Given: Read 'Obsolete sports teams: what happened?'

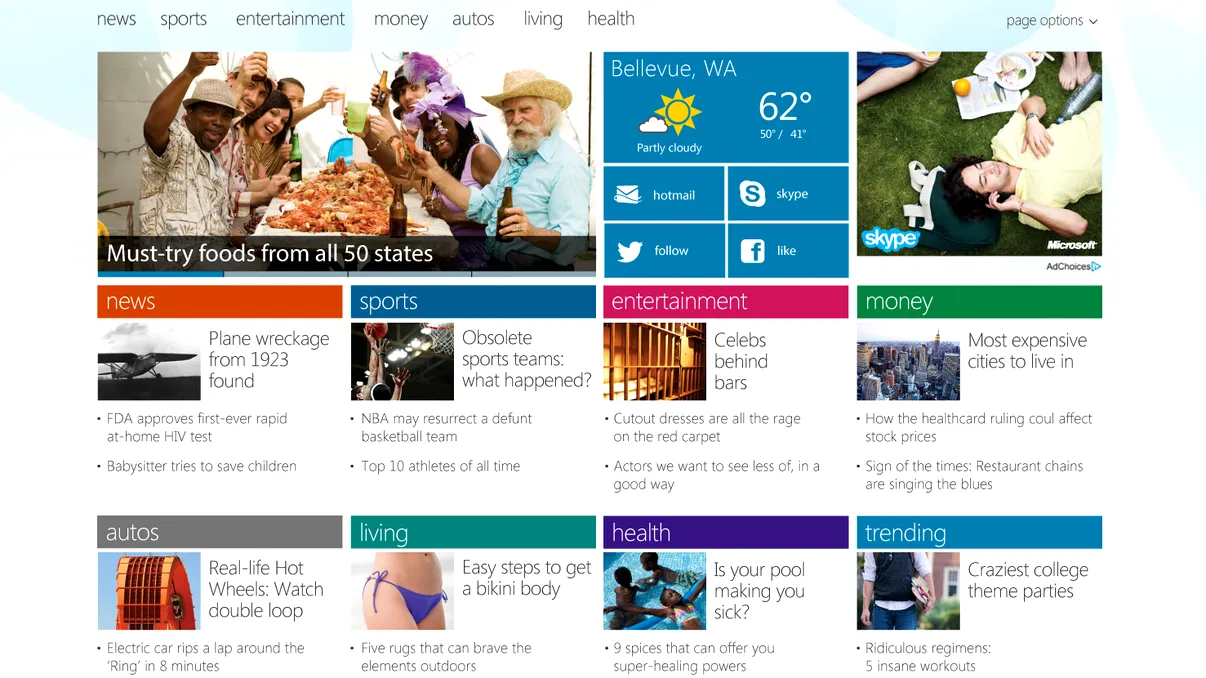Looking at the screenshot, I should (527, 359).
